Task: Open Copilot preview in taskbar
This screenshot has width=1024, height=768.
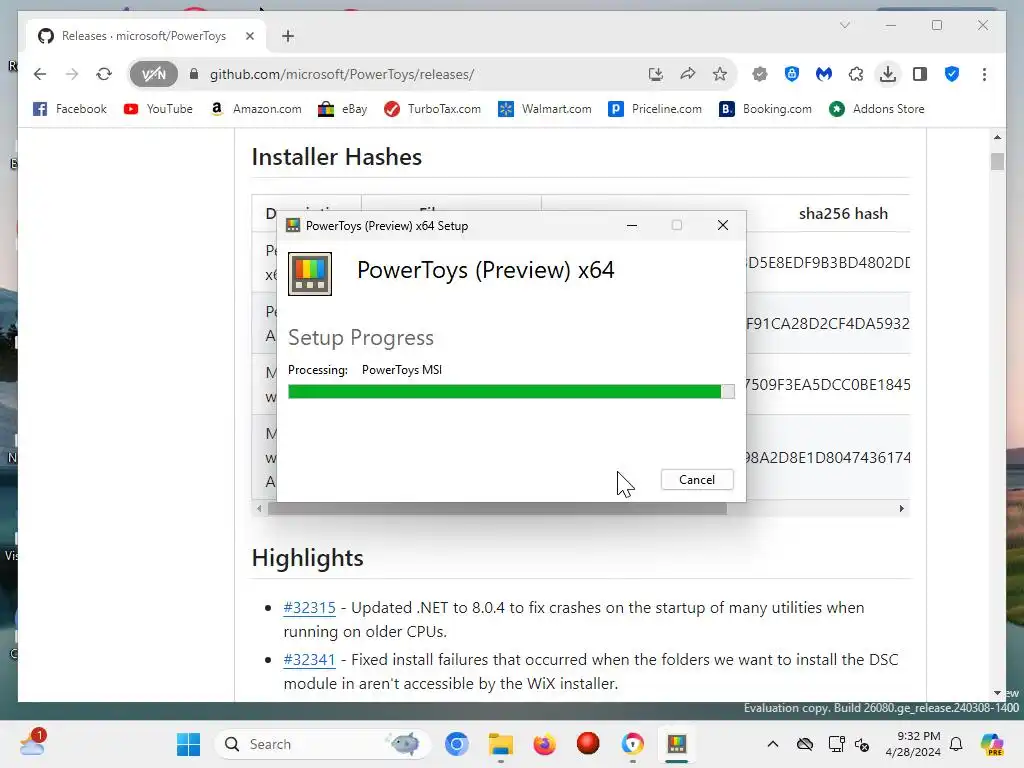Action: pos(992,744)
